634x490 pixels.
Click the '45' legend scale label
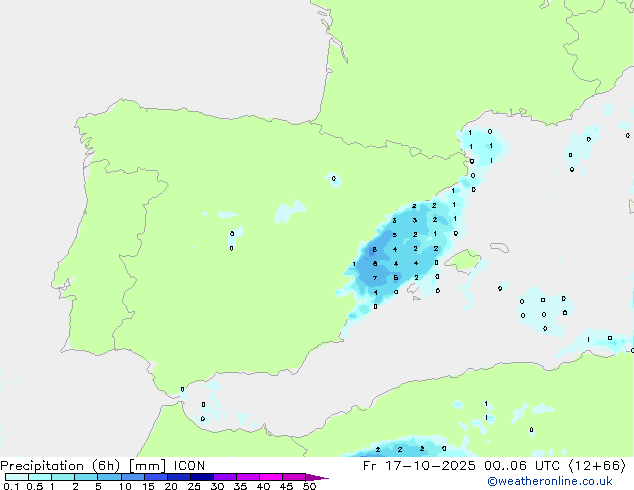pyautogui.click(x=286, y=486)
